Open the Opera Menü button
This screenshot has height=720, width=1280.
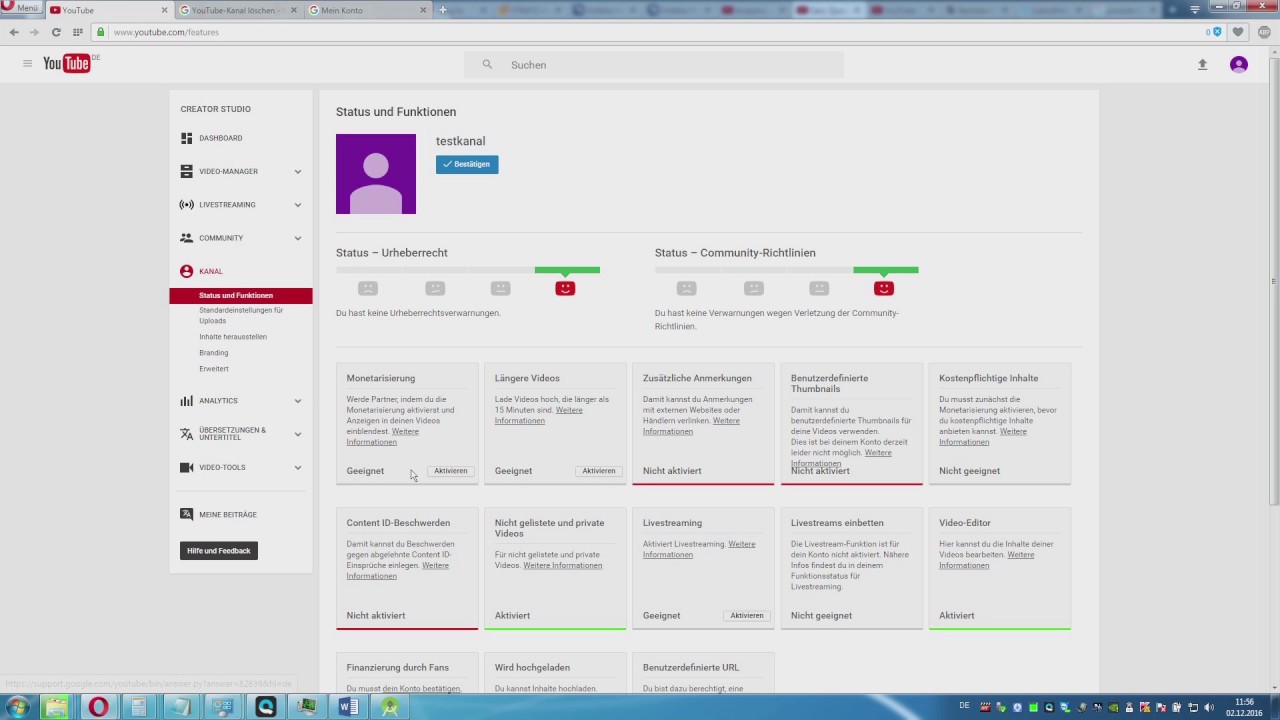pos(21,8)
